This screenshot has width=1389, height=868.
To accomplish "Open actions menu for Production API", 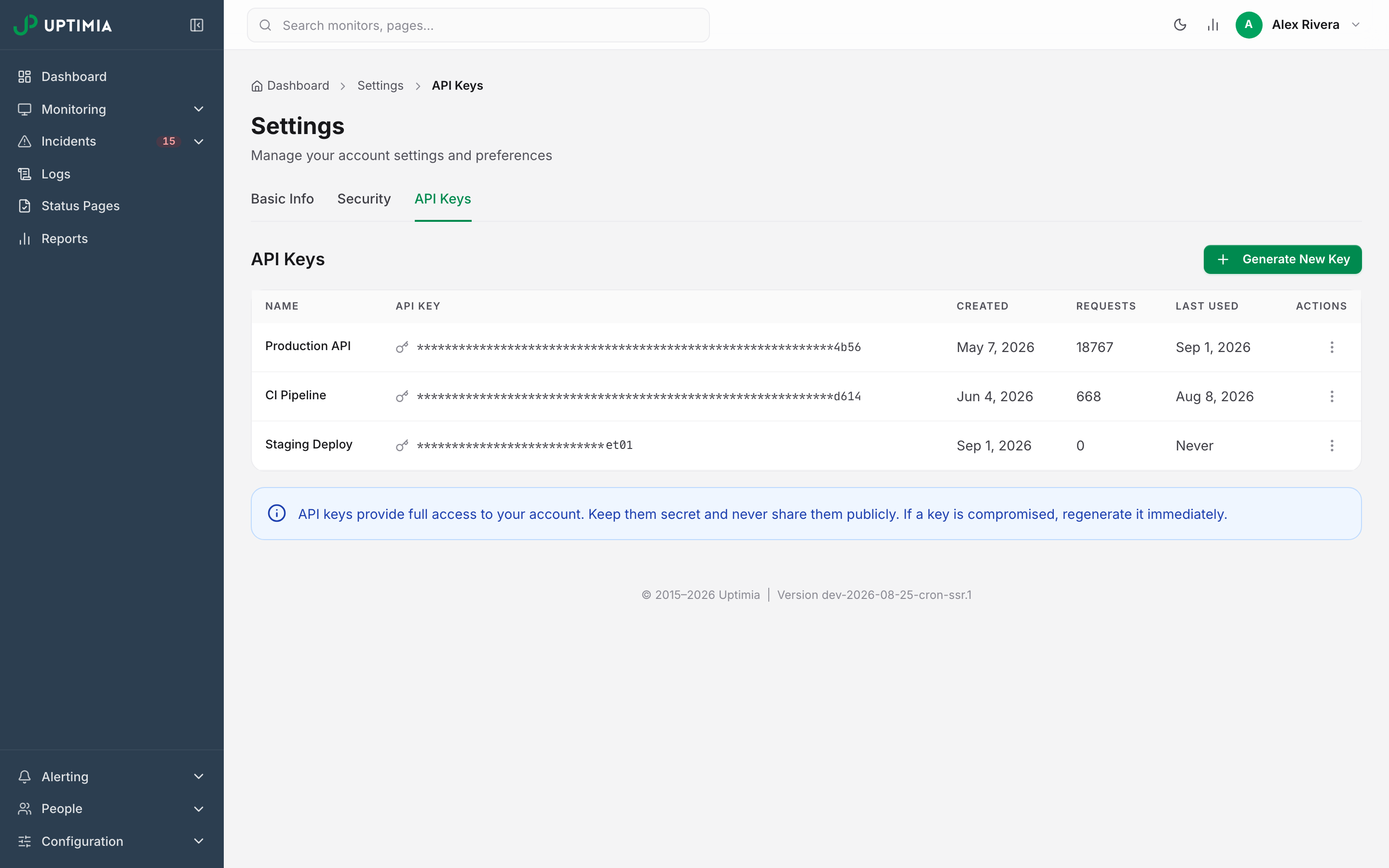I will coord(1332,347).
